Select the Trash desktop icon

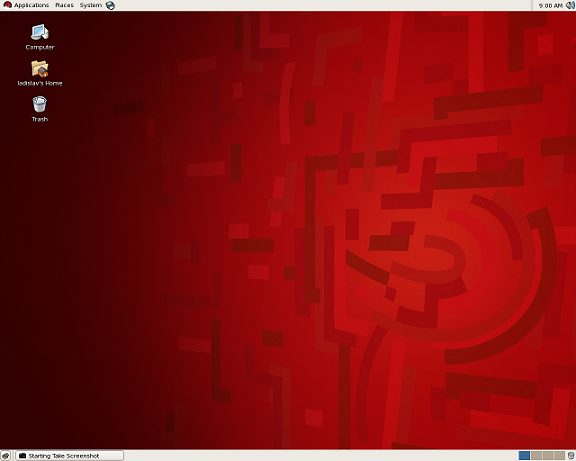coord(40,104)
